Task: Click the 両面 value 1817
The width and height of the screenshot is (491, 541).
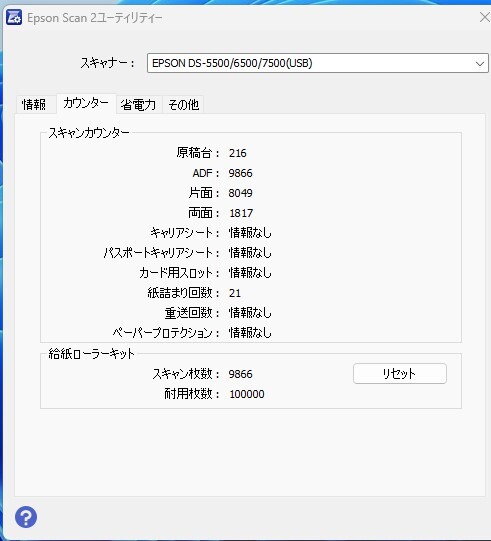Action: [x=241, y=213]
